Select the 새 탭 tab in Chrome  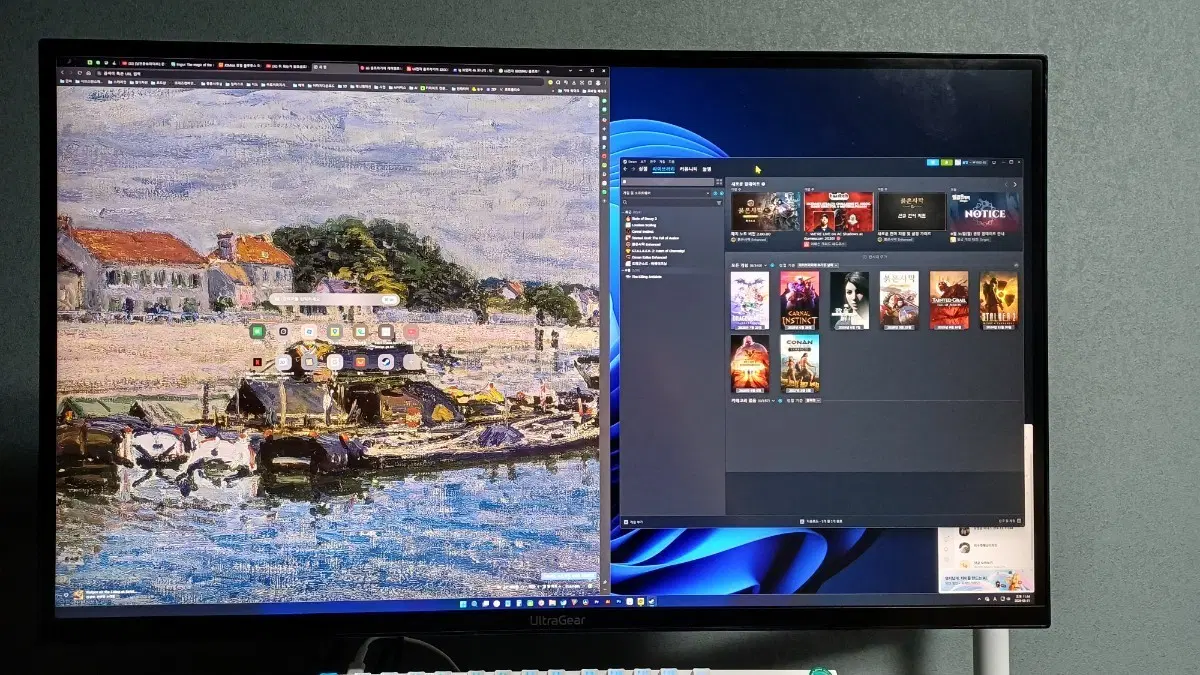pos(333,67)
